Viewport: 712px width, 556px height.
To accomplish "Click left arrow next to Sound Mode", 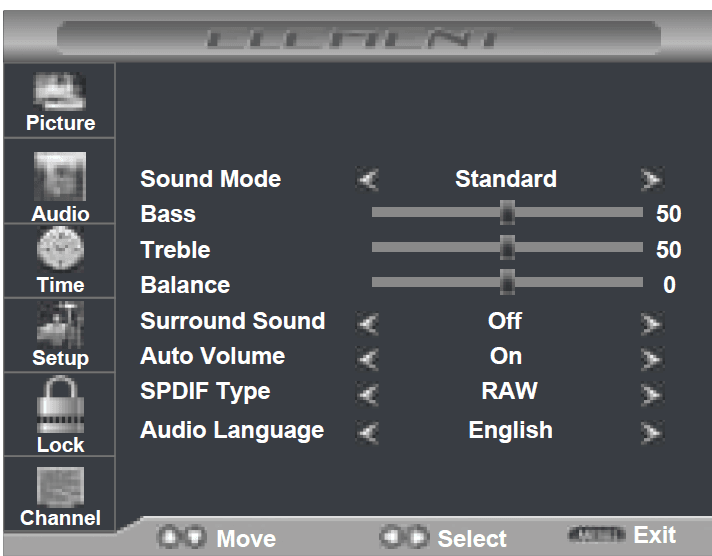I will 368,181.
